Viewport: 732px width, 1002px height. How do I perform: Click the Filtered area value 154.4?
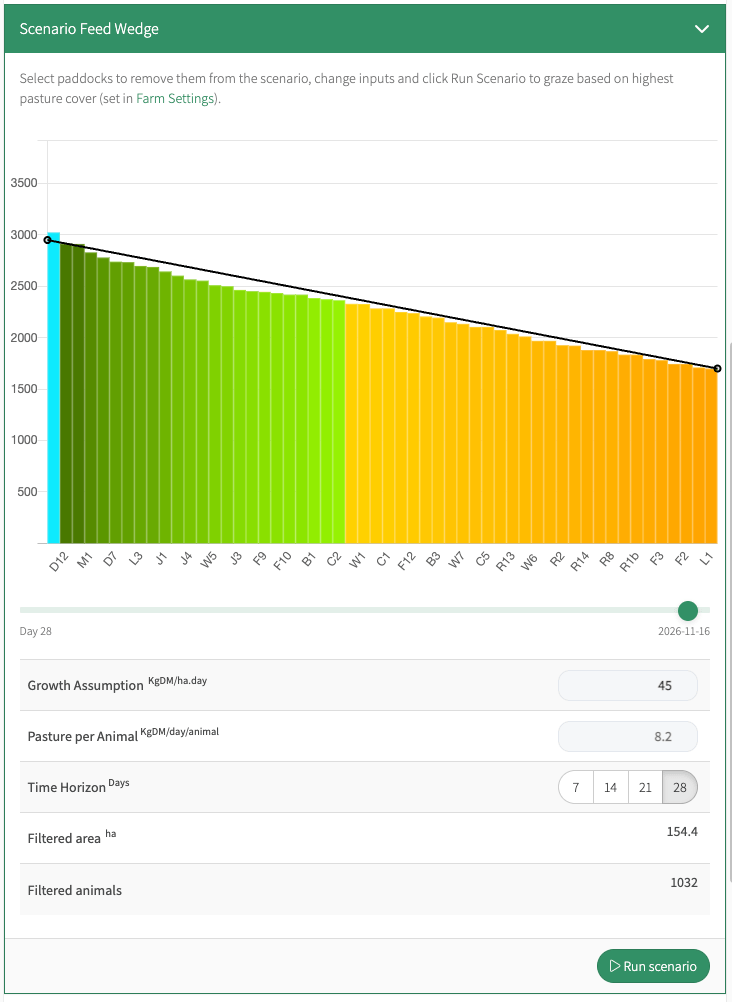pos(681,831)
